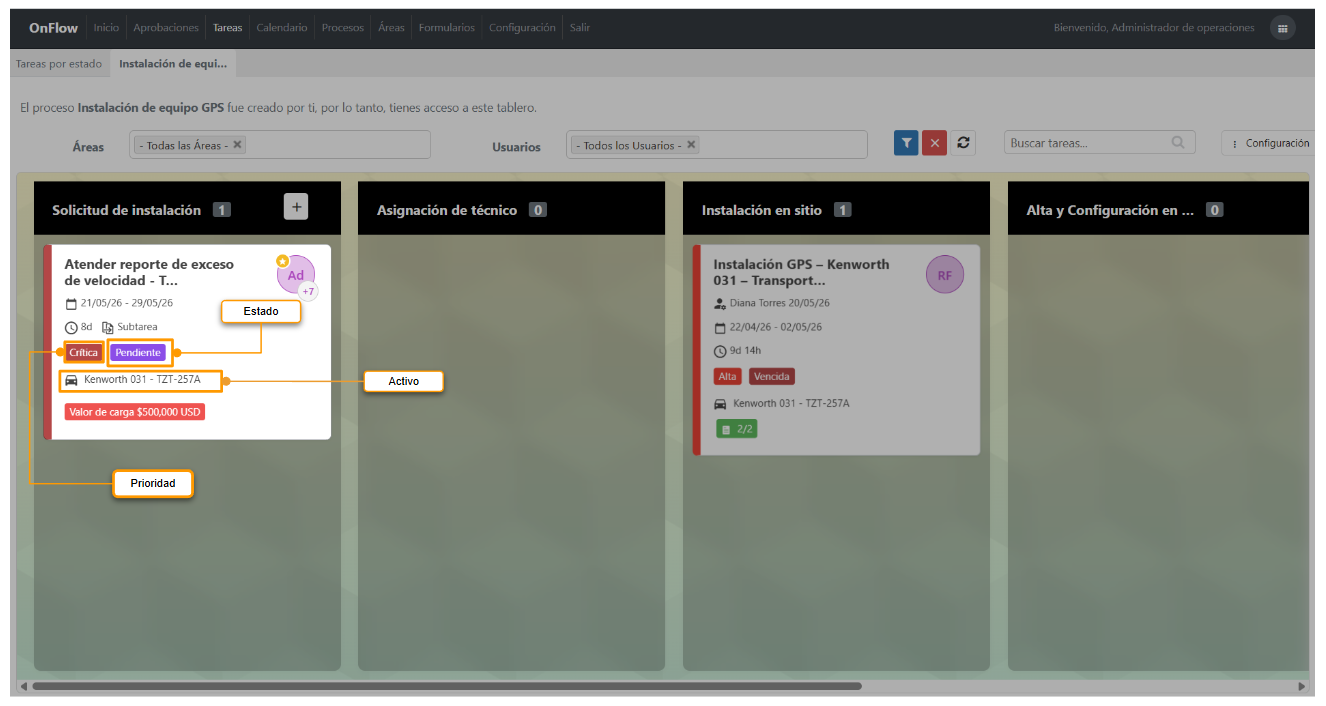The height and width of the screenshot is (706, 1326).
Task: Switch to the 'Tareas por estado' tab
Action: 59,63
